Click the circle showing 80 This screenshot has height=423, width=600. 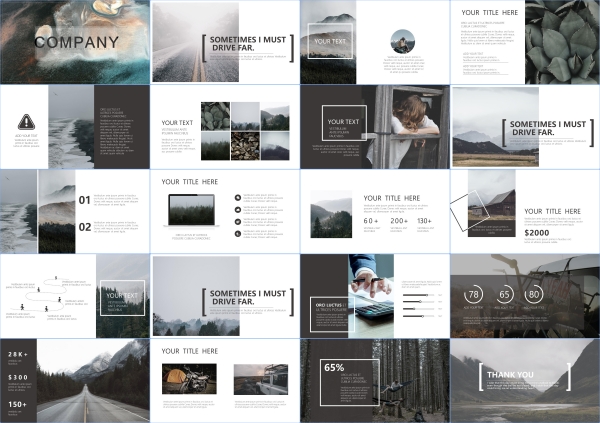pyautogui.click(x=535, y=294)
